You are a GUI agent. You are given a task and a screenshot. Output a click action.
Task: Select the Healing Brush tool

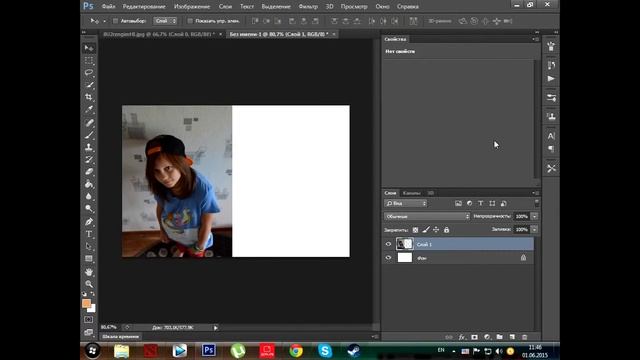pos(89,122)
